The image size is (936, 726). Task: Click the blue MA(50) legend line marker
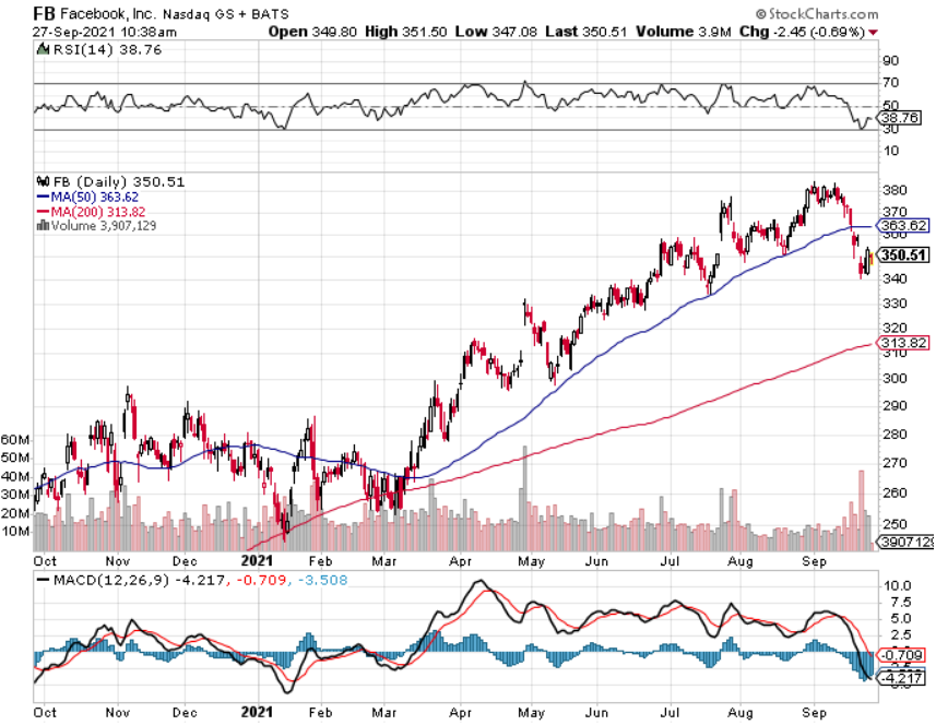(x=43, y=196)
